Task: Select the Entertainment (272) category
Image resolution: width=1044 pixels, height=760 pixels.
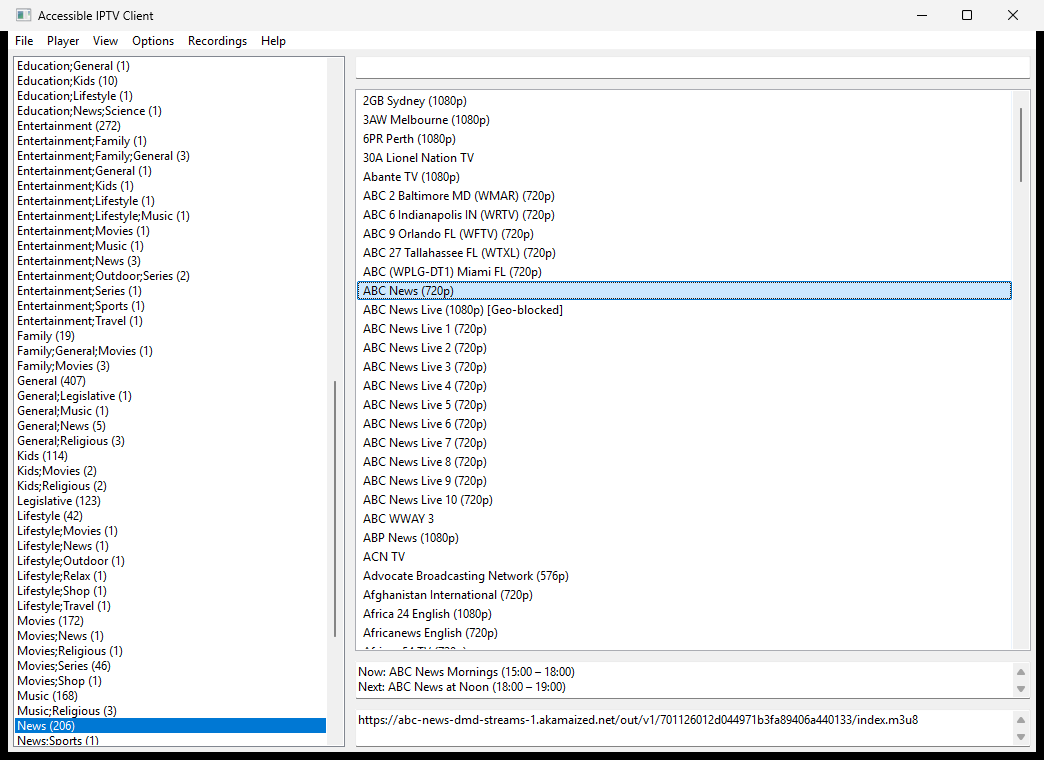Action: point(170,126)
